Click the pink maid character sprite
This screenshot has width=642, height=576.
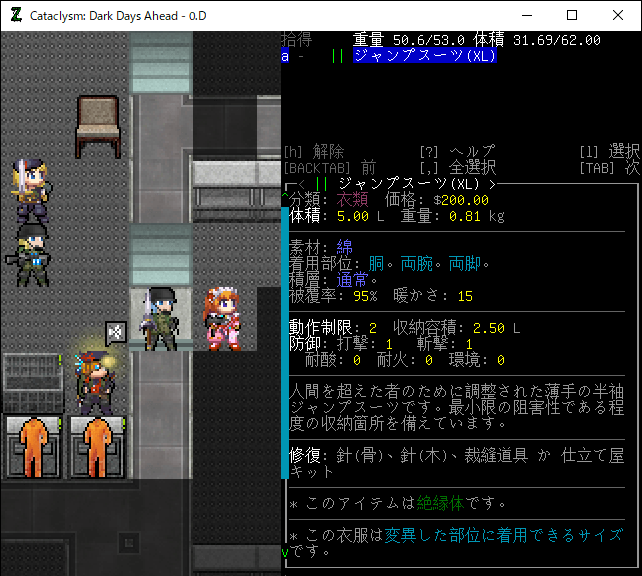[224, 318]
